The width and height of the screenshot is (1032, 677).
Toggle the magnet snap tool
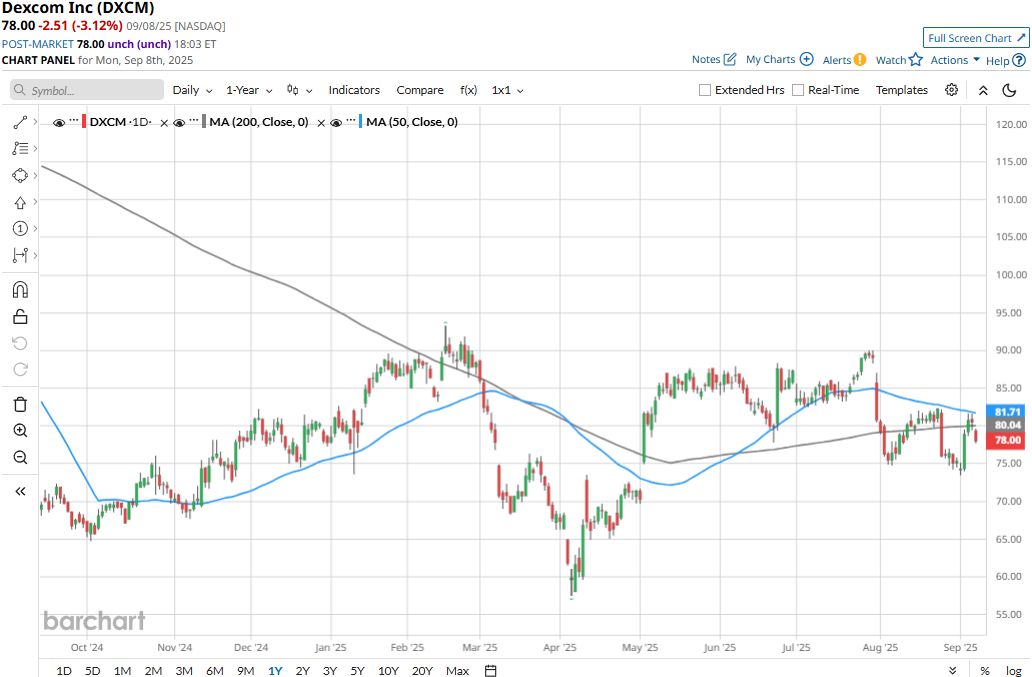click(20, 289)
